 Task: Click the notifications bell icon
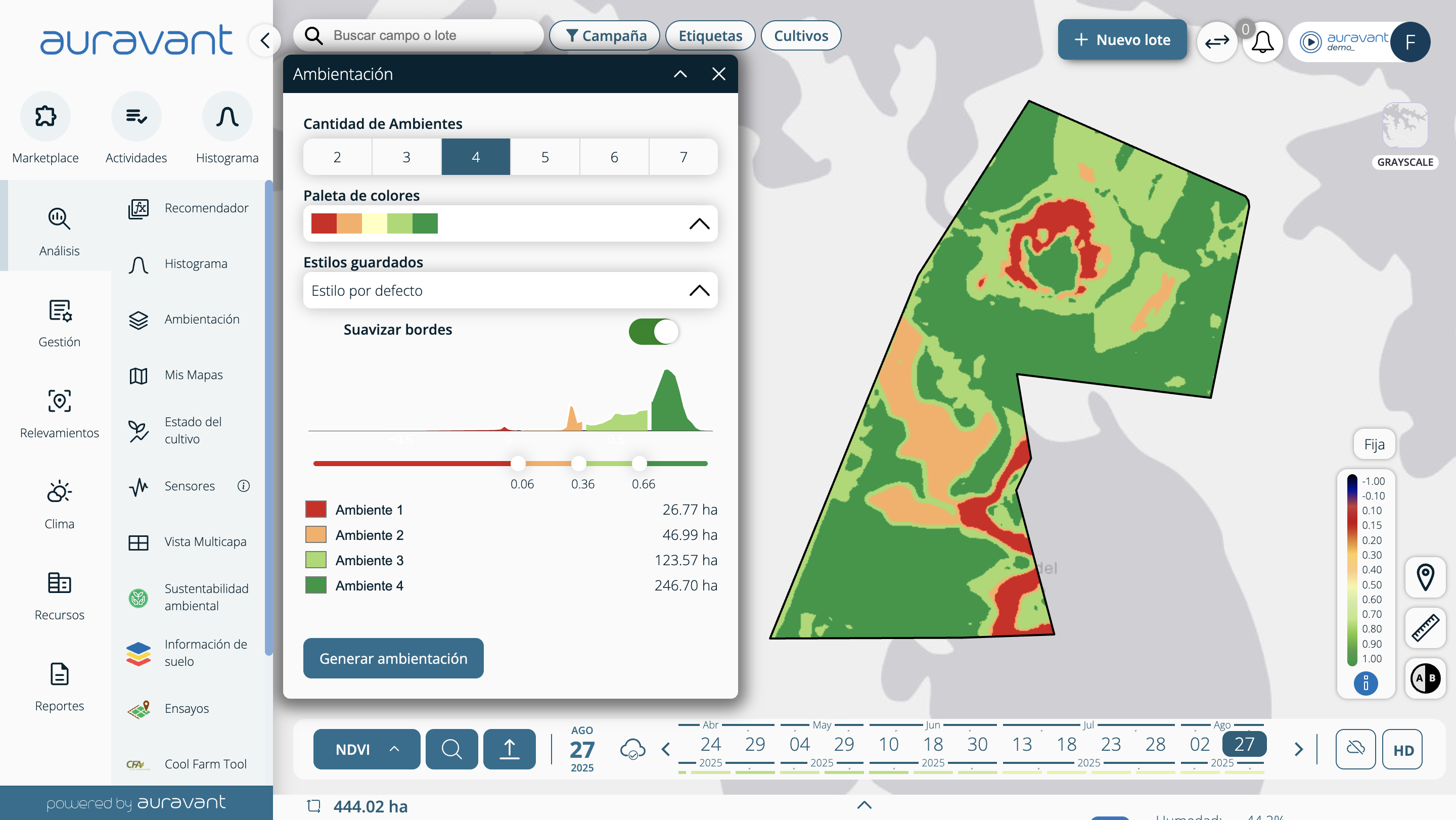1262,42
